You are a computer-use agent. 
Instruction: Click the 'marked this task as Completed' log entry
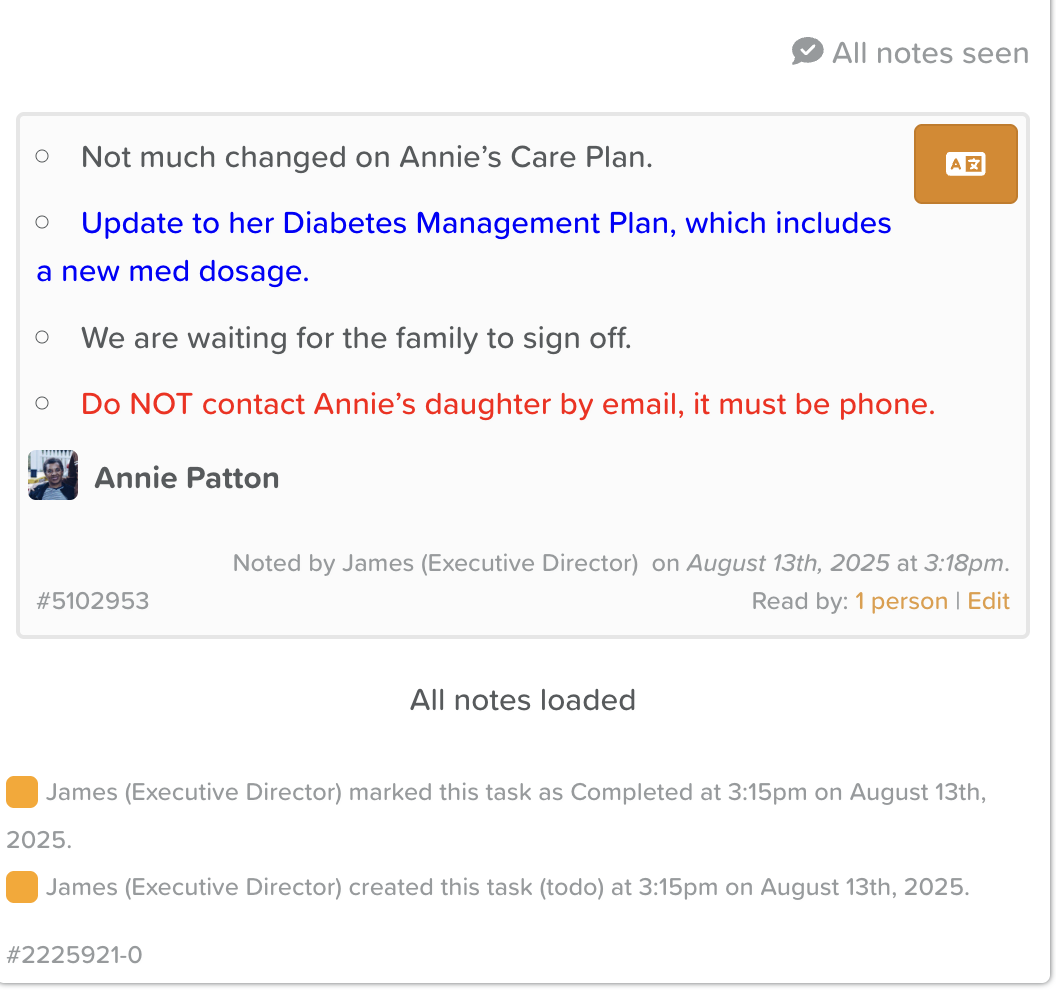[x=496, y=816]
